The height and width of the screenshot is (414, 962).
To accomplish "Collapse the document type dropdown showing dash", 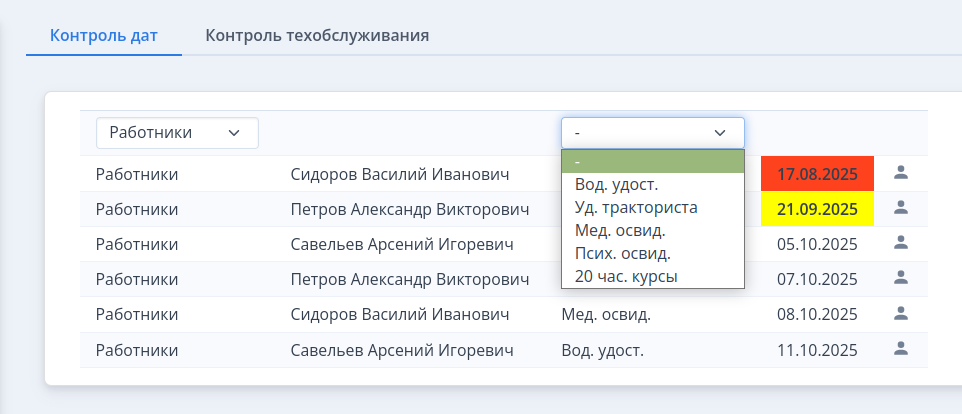I will 653,132.
